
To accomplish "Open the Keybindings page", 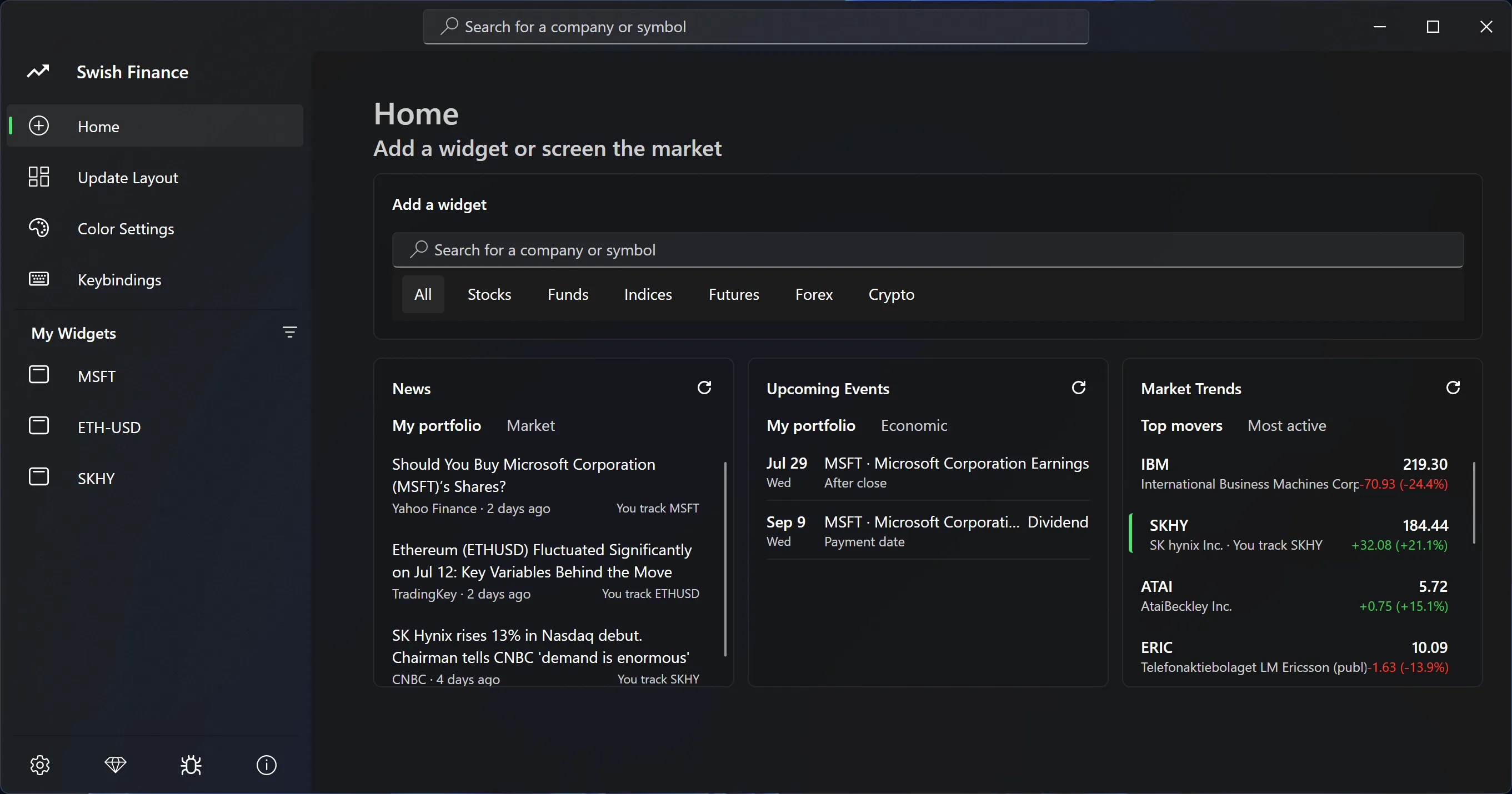I will click(155, 279).
